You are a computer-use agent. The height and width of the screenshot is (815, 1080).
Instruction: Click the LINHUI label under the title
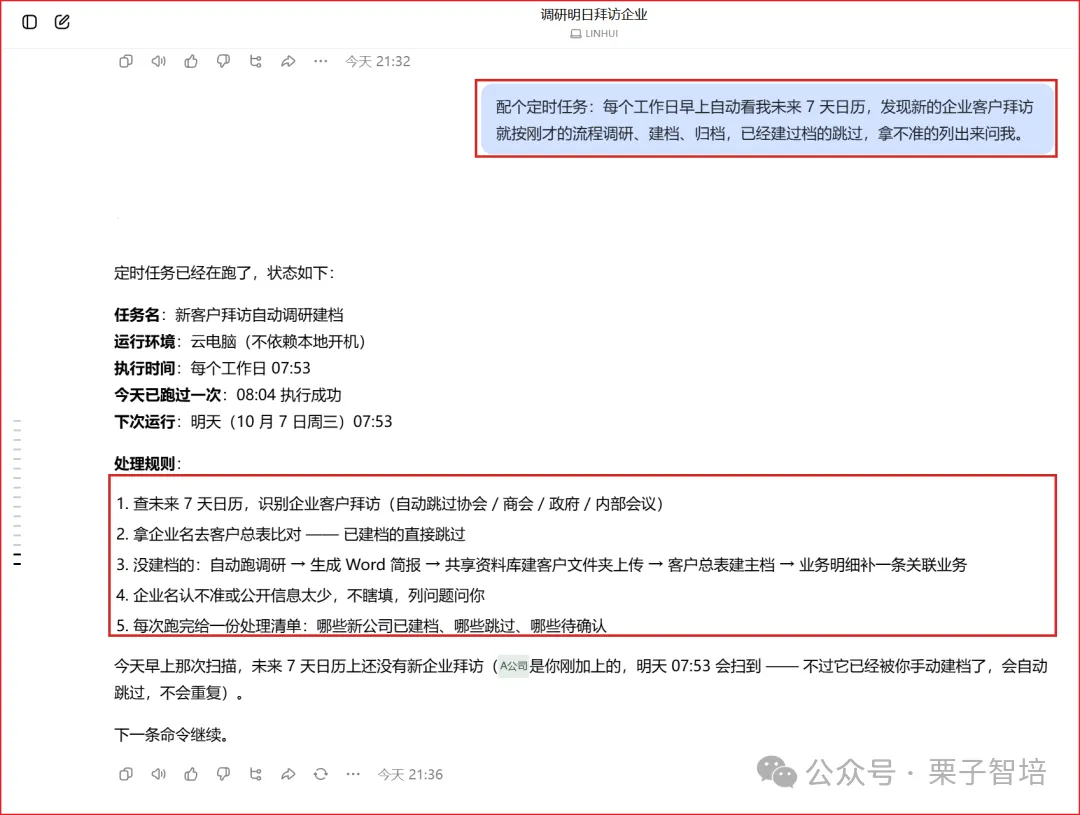601,34
